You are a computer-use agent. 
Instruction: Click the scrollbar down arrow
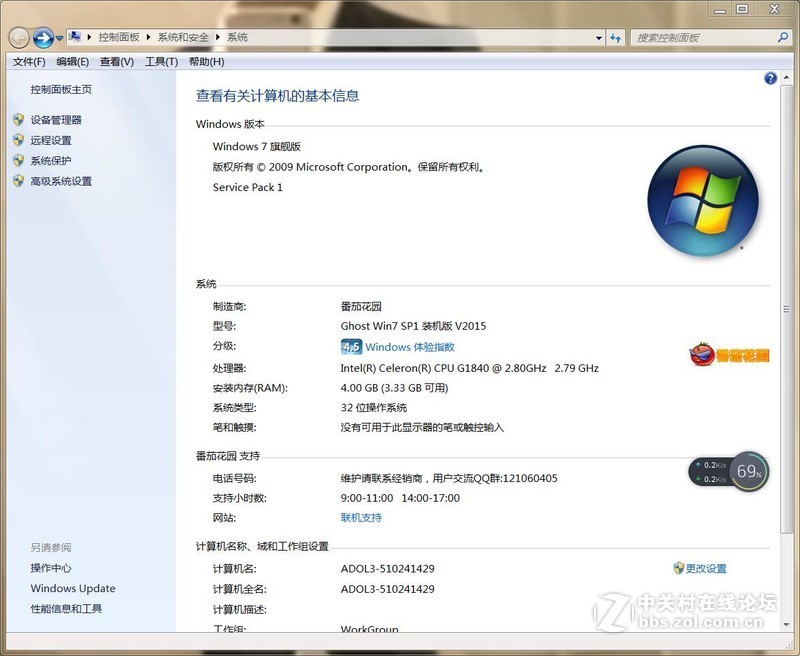tap(786, 624)
